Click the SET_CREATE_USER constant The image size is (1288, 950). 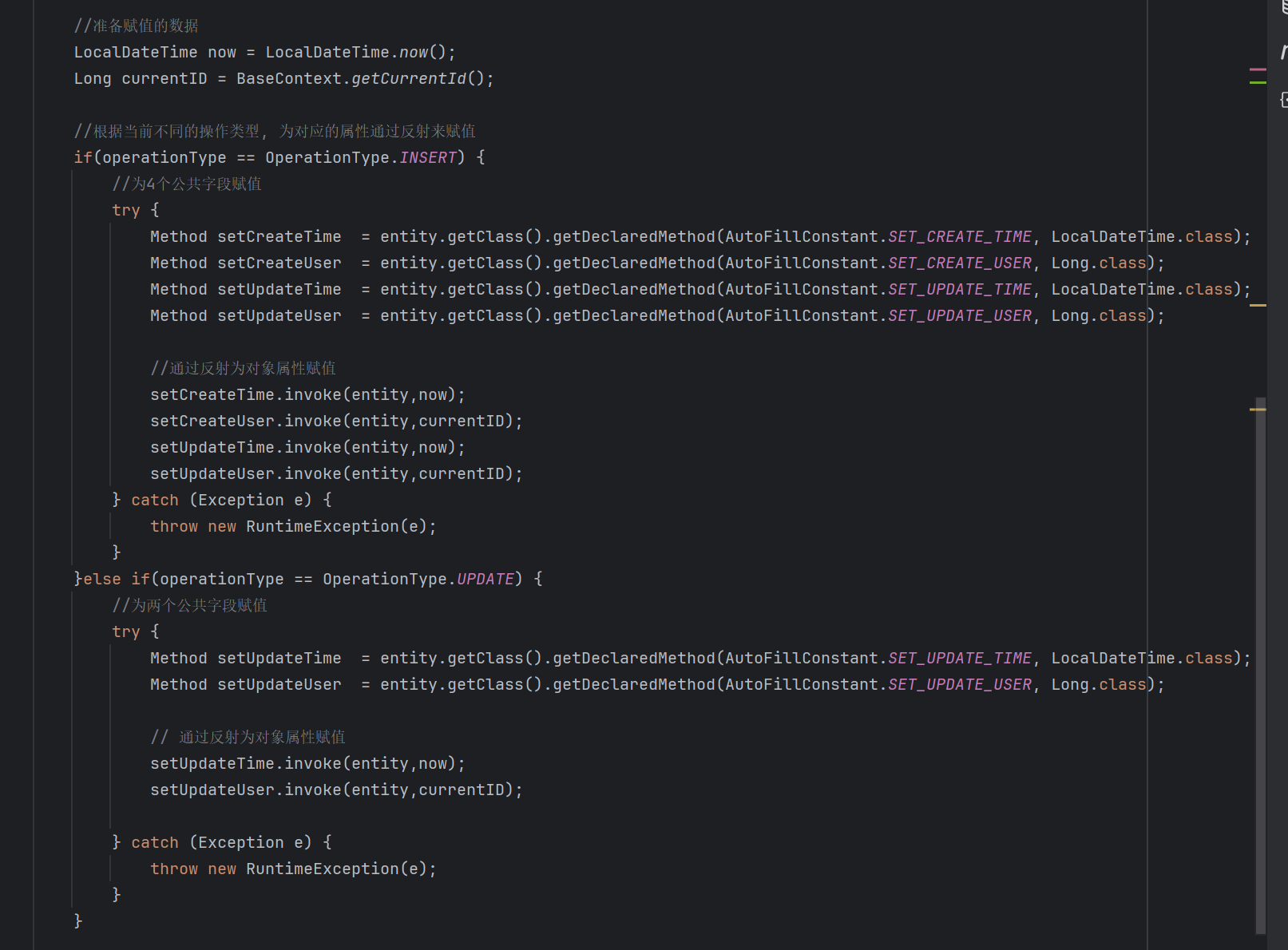point(960,263)
